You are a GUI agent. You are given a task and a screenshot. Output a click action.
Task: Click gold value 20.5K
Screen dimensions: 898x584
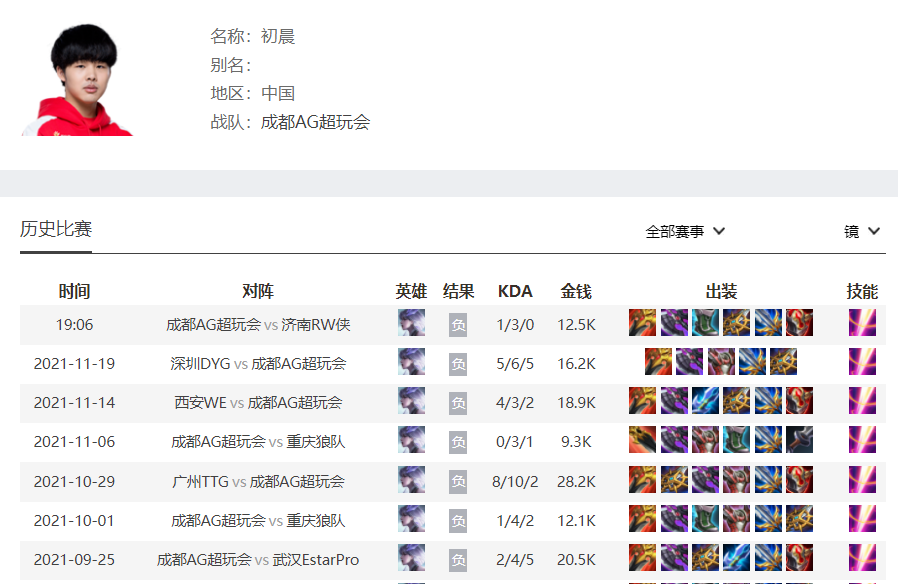coord(576,559)
